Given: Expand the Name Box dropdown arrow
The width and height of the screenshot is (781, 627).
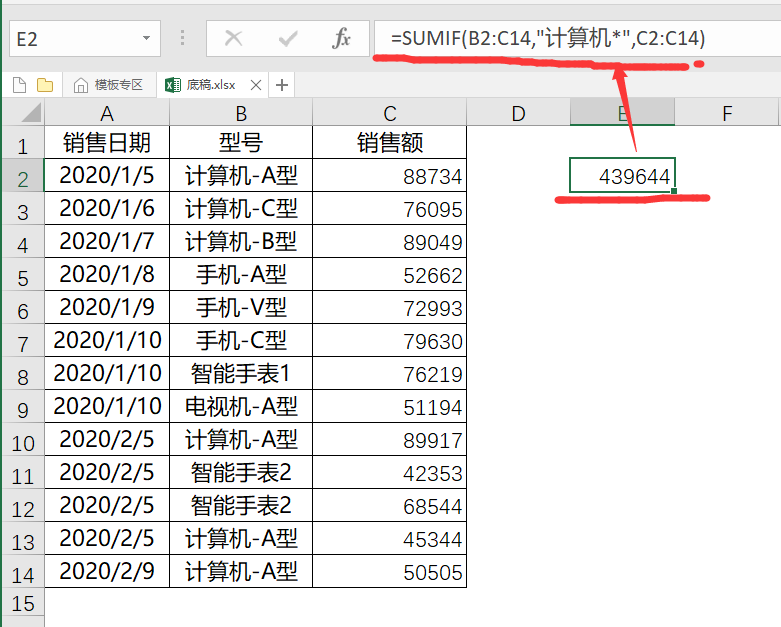Looking at the screenshot, I should [146, 38].
